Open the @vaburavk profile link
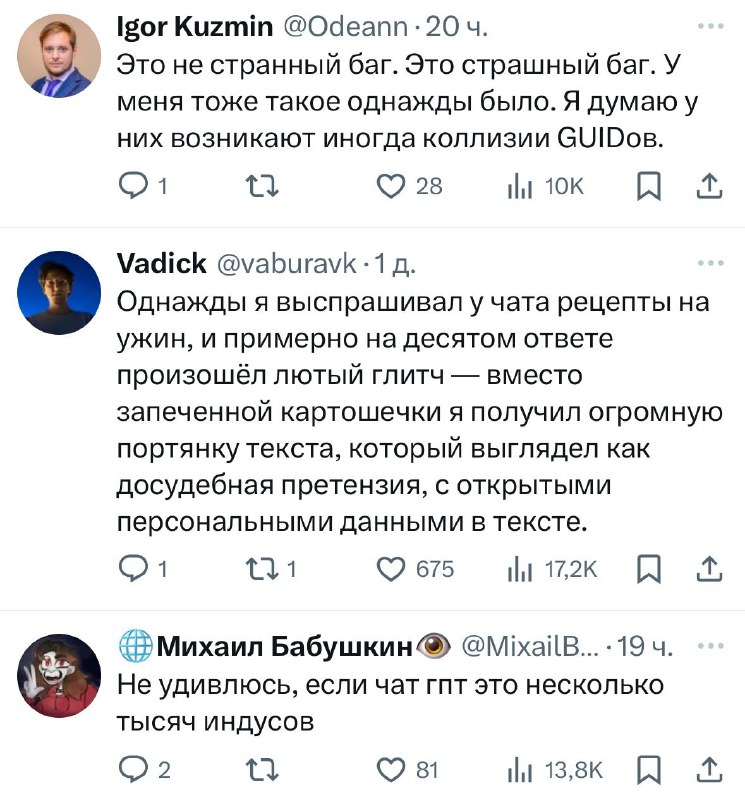Screen dimensions: 745x800 (287, 264)
